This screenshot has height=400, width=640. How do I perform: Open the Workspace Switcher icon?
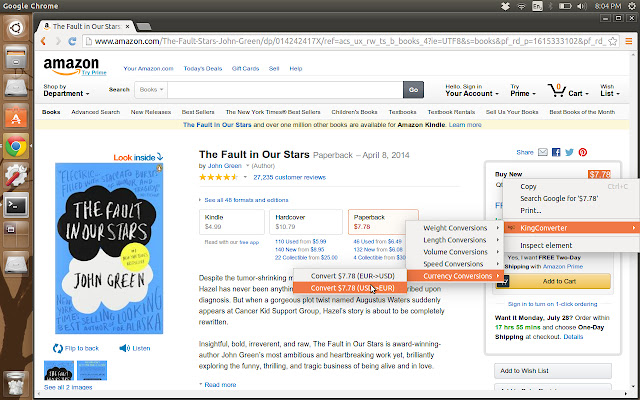click(16, 234)
